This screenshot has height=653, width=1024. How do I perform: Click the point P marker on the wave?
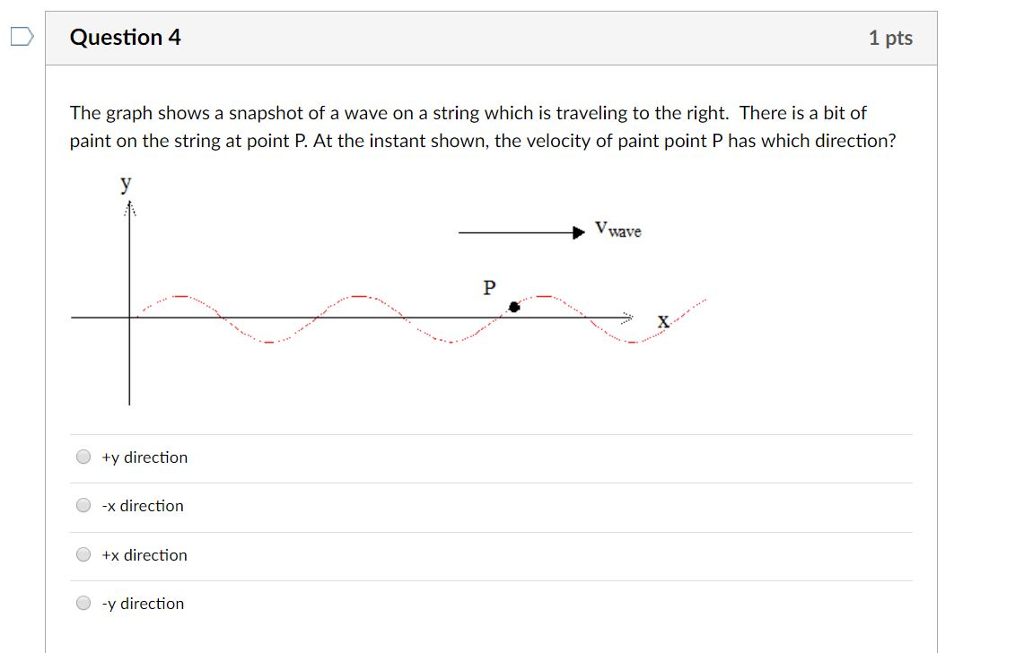pos(515,307)
